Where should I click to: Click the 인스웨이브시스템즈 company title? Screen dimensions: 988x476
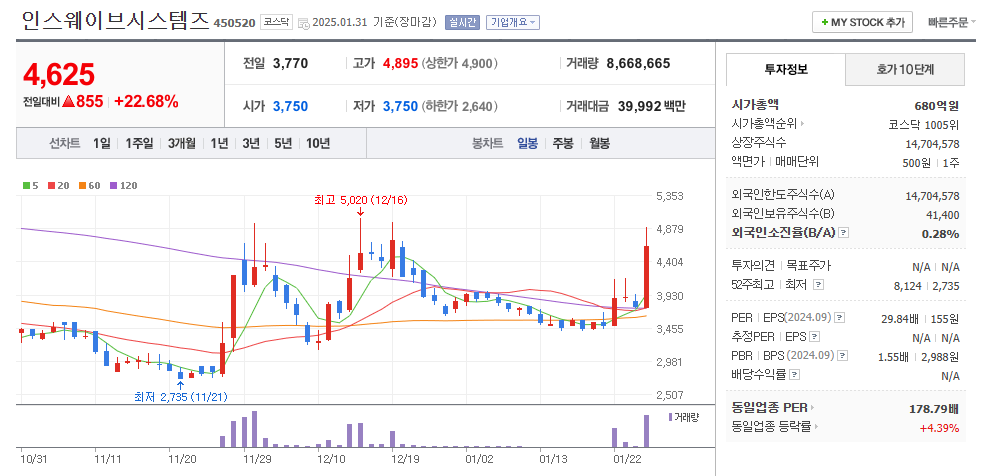[x=115, y=20]
